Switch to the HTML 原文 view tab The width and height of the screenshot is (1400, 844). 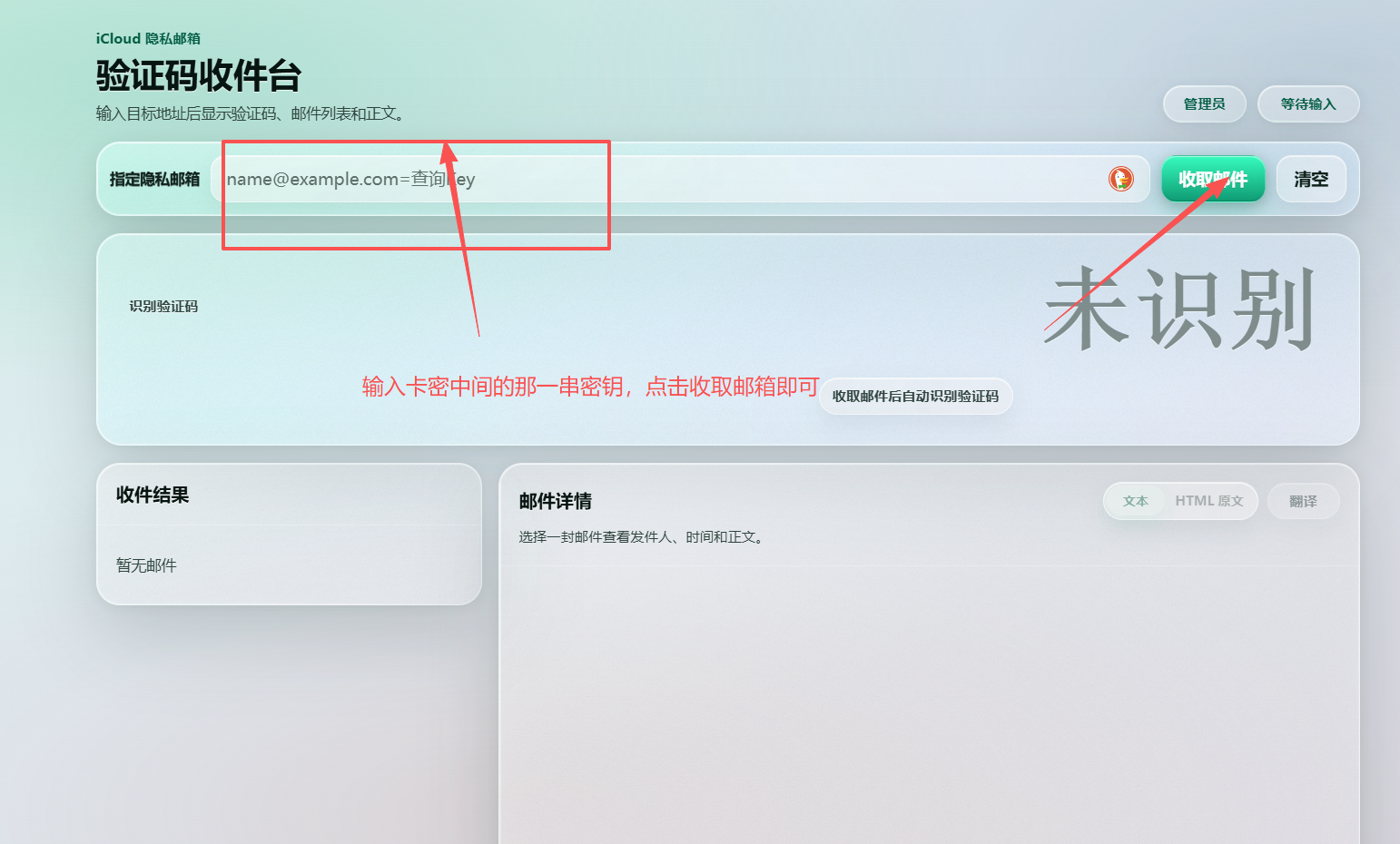(1209, 501)
